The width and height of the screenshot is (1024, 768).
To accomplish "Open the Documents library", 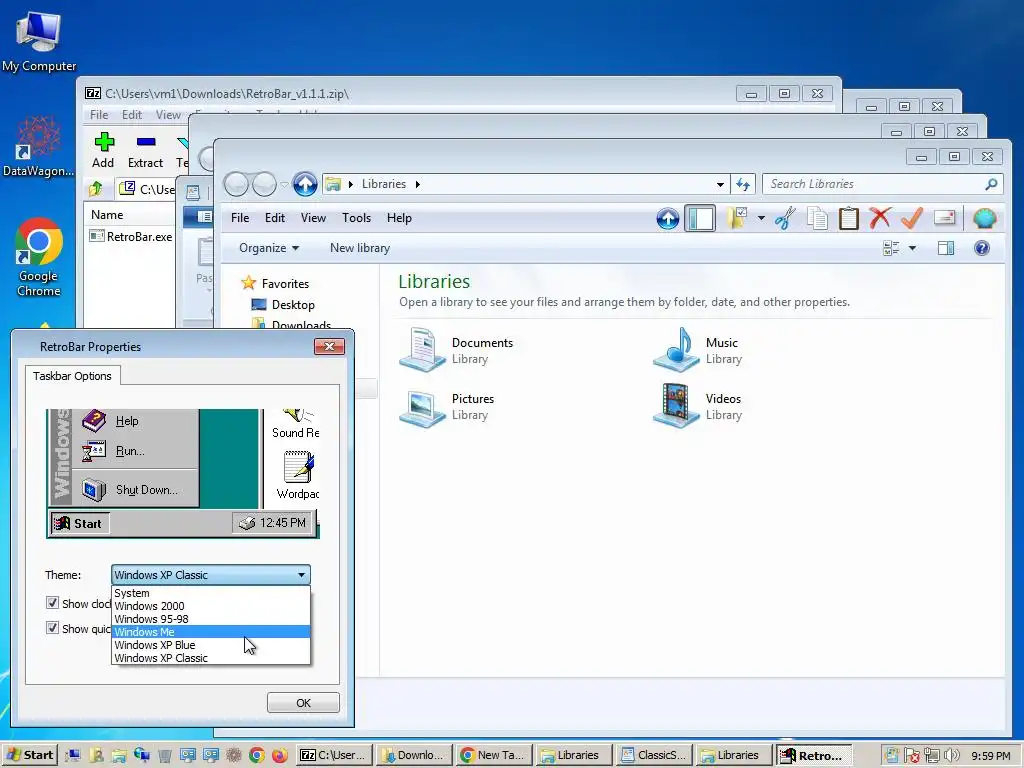I will [457, 350].
